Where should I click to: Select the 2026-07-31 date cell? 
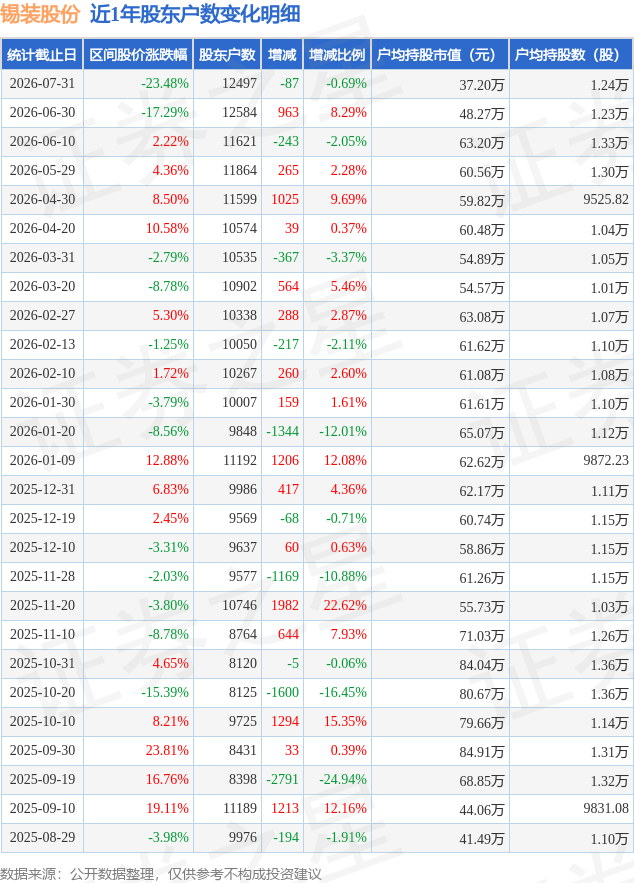(x=42, y=84)
